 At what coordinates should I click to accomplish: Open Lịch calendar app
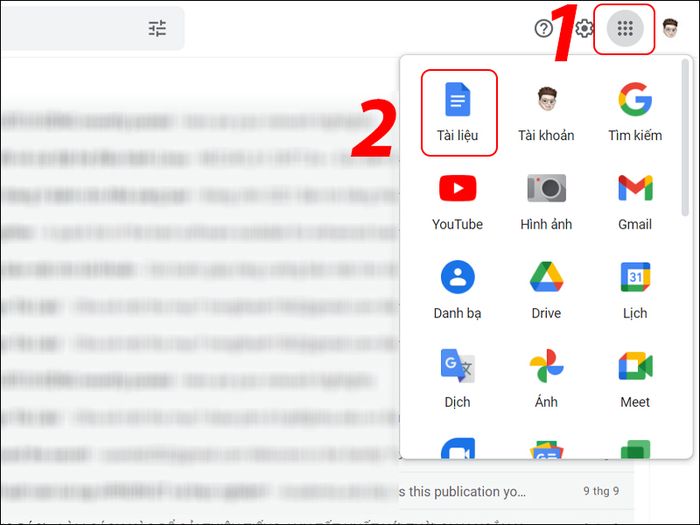[635, 290]
